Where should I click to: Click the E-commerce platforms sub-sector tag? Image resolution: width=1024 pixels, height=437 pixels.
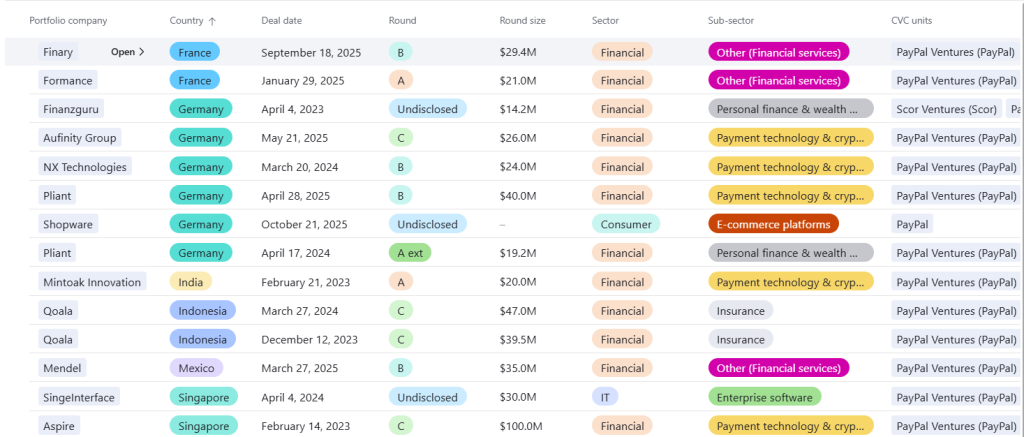pyautogui.click(x=773, y=224)
